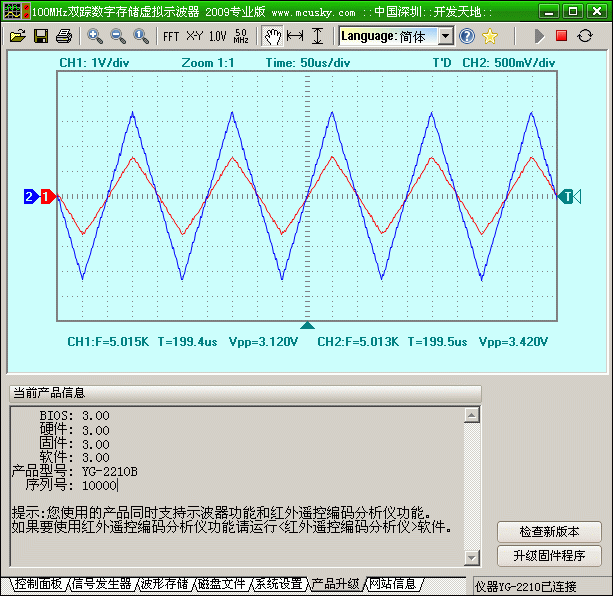
Task: Open FFT analysis from the toolbar
Action: [x=171, y=36]
